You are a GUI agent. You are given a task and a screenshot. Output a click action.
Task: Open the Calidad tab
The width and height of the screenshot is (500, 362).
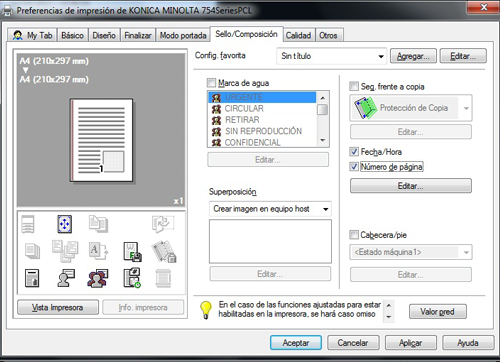pyautogui.click(x=299, y=35)
